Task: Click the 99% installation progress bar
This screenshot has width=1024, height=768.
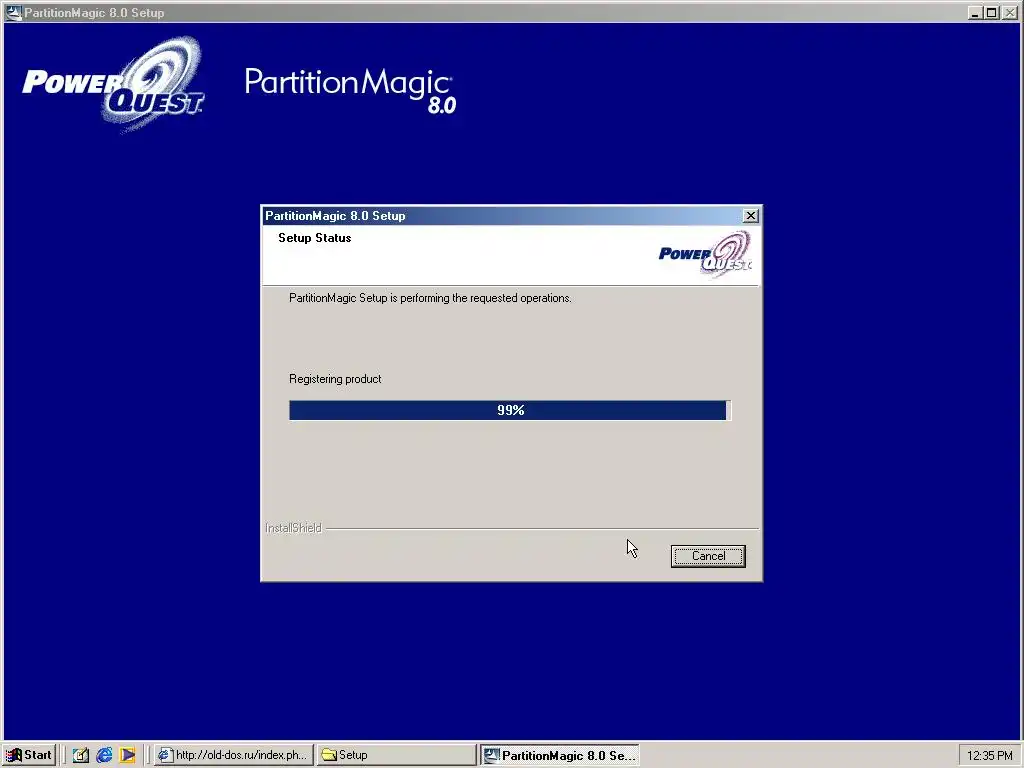Action: pyautogui.click(x=510, y=410)
